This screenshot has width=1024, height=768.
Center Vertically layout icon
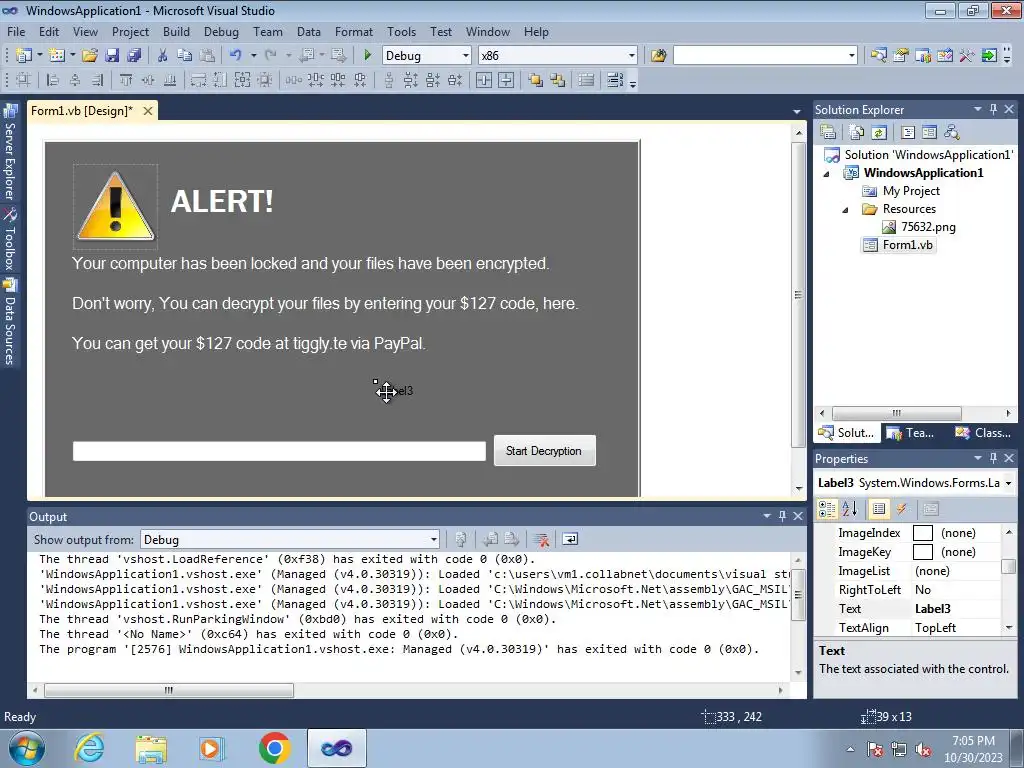[x=506, y=80]
